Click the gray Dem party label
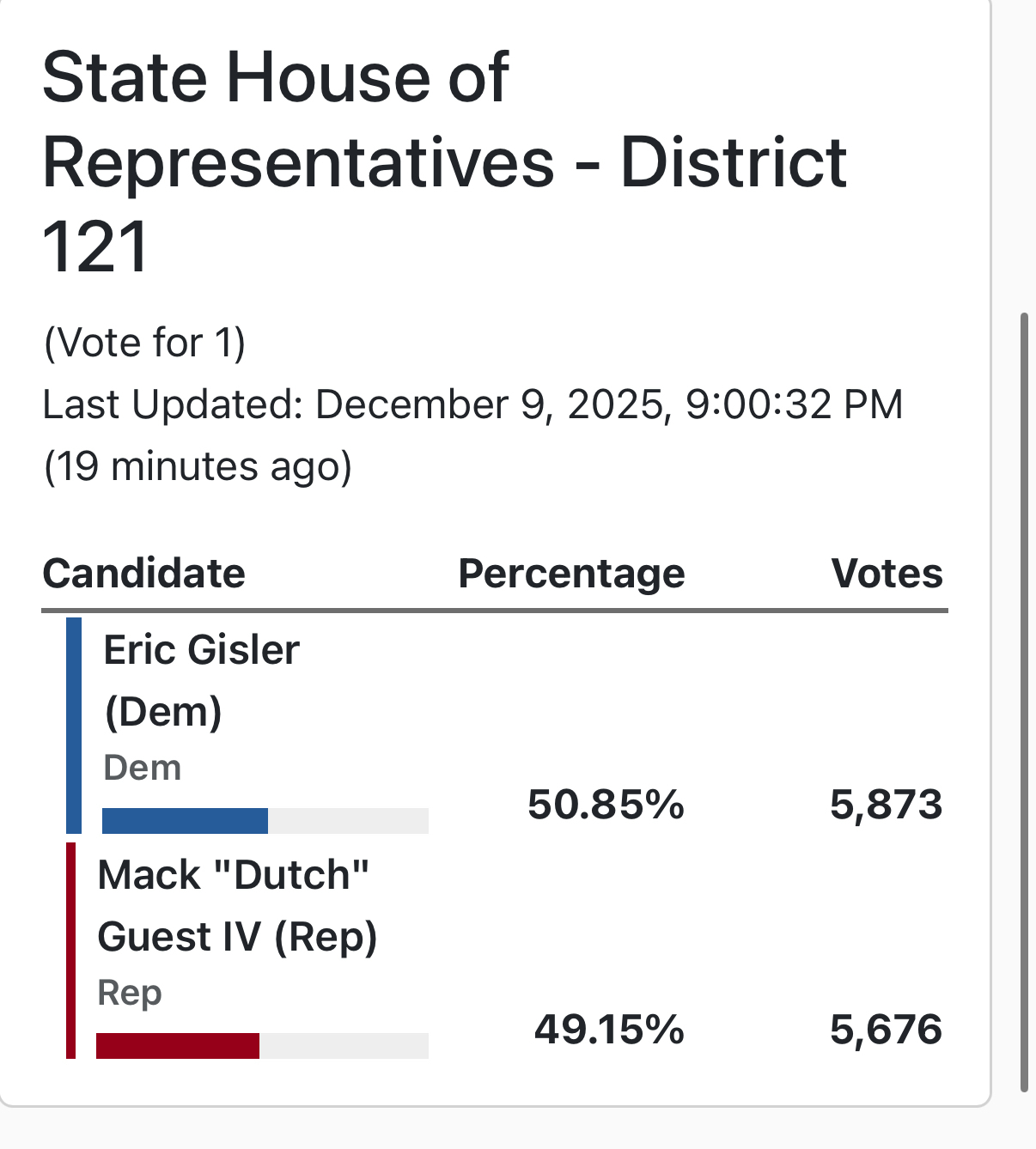1036x1149 pixels. click(142, 768)
